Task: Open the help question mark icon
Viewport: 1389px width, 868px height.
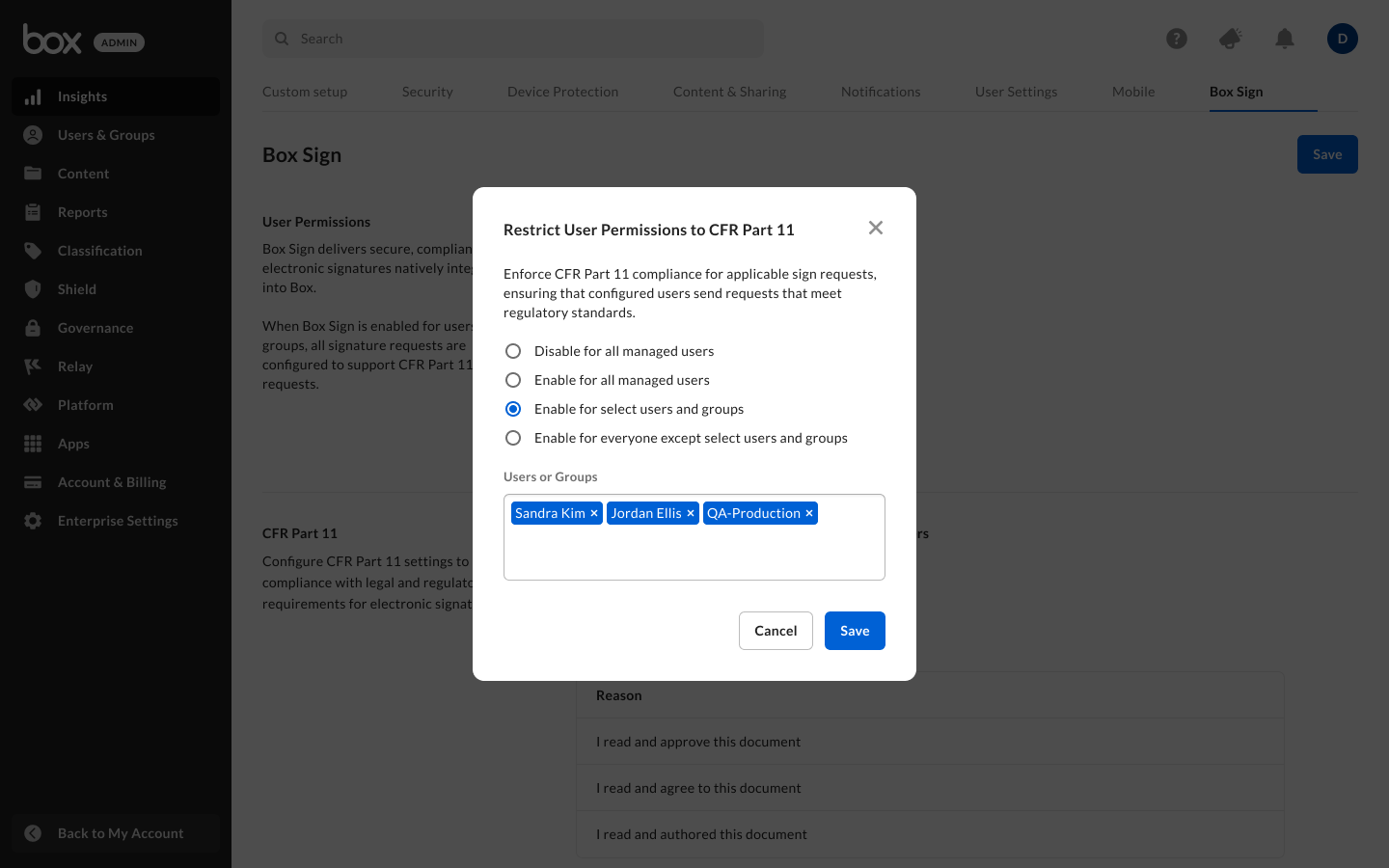Action: [1177, 39]
